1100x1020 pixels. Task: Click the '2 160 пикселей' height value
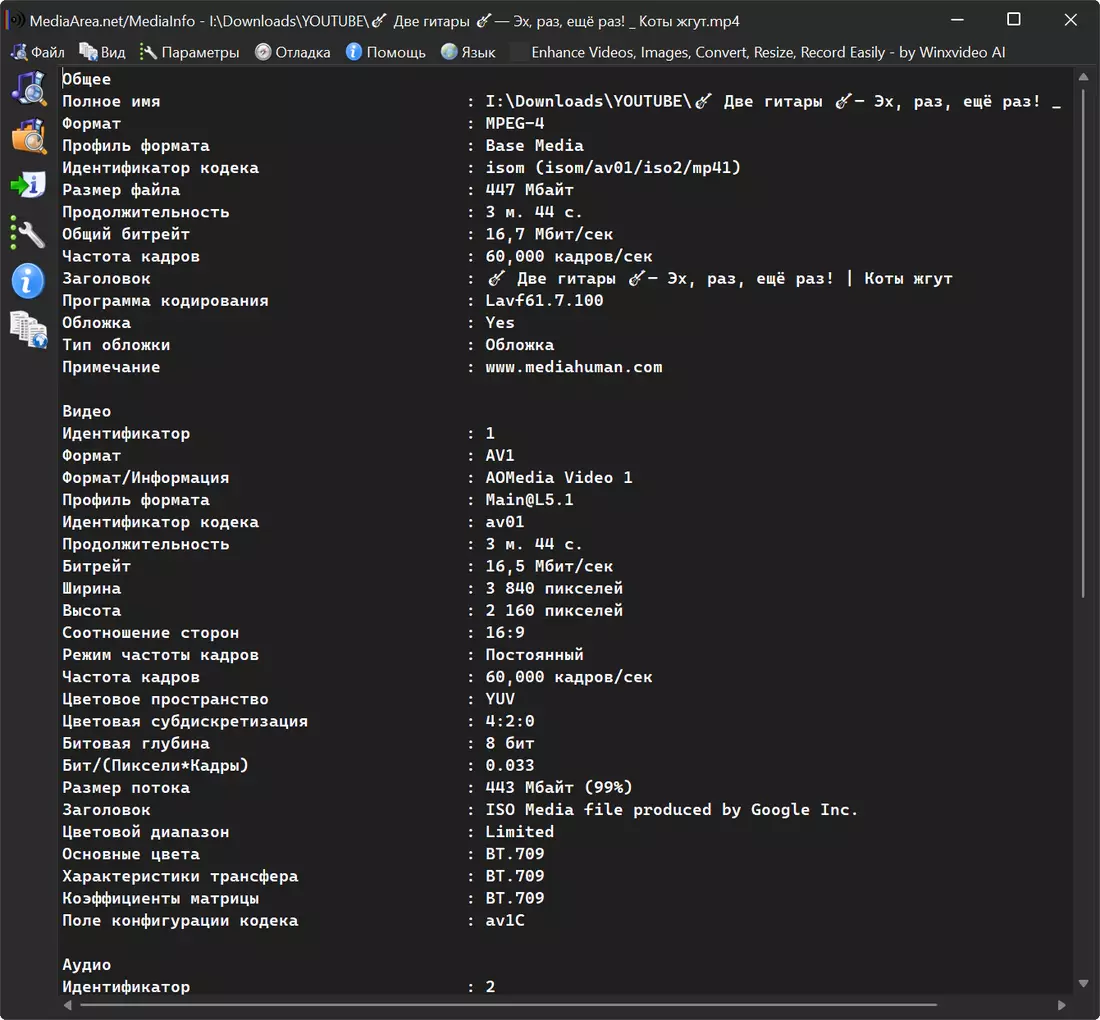coord(554,610)
